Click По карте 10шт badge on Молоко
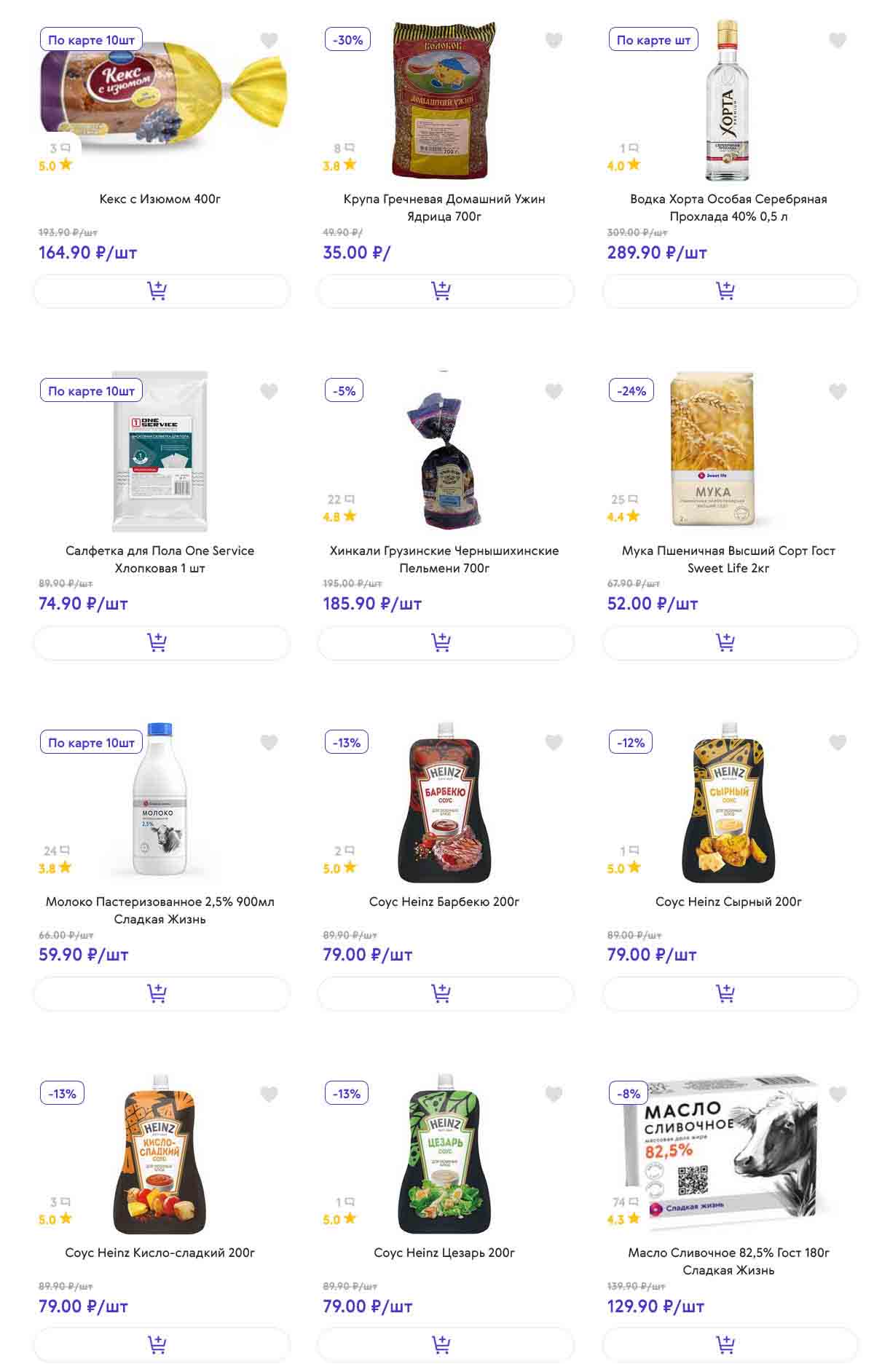 (x=91, y=743)
